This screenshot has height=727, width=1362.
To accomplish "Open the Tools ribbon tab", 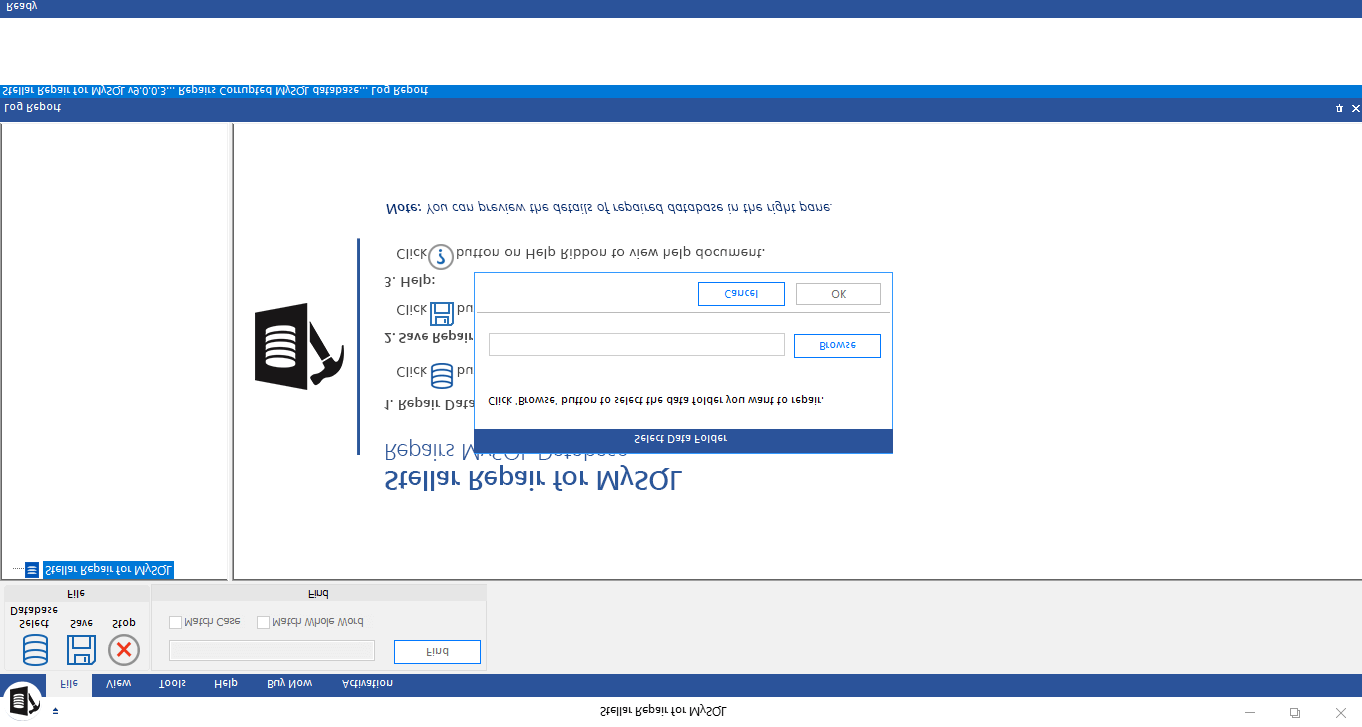I will click(x=172, y=684).
